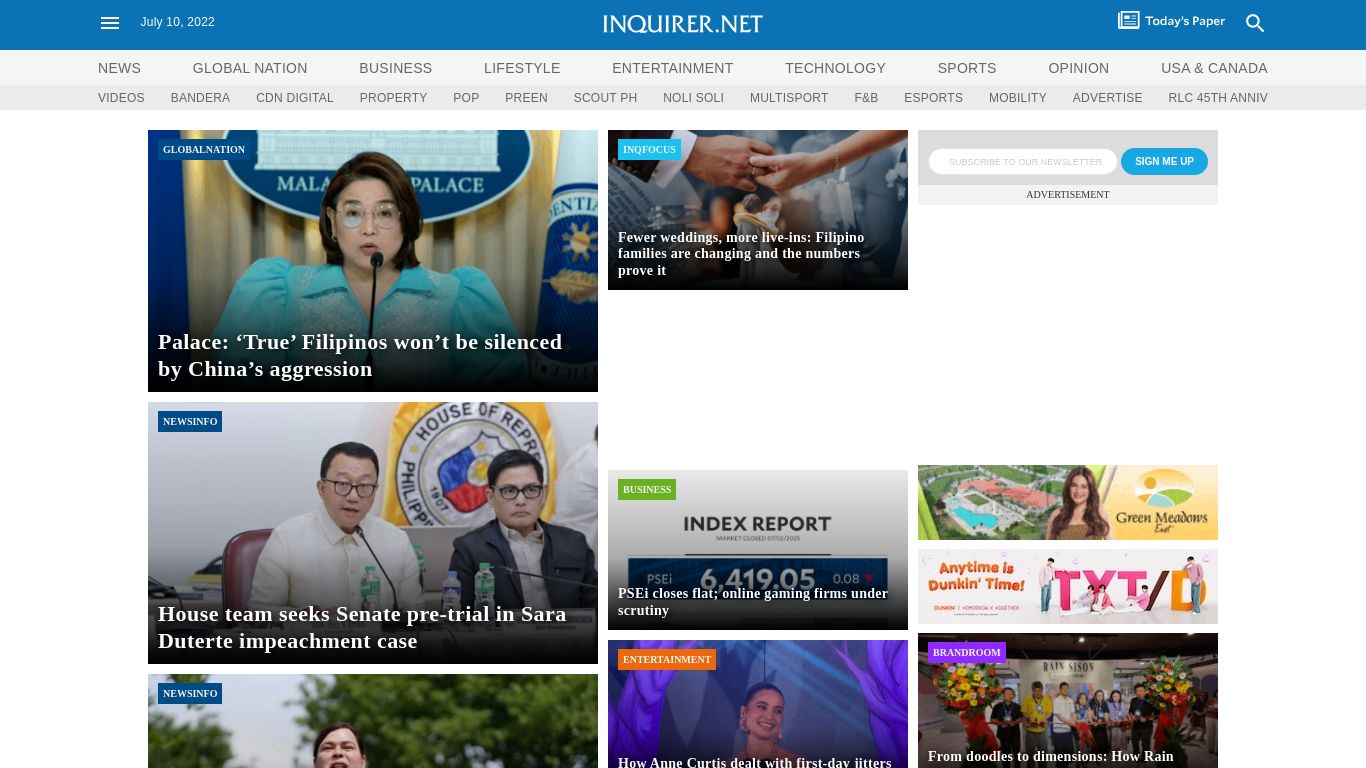Go to ADVERTISE subsection
This screenshot has height=768, width=1366.
click(x=1107, y=98)
